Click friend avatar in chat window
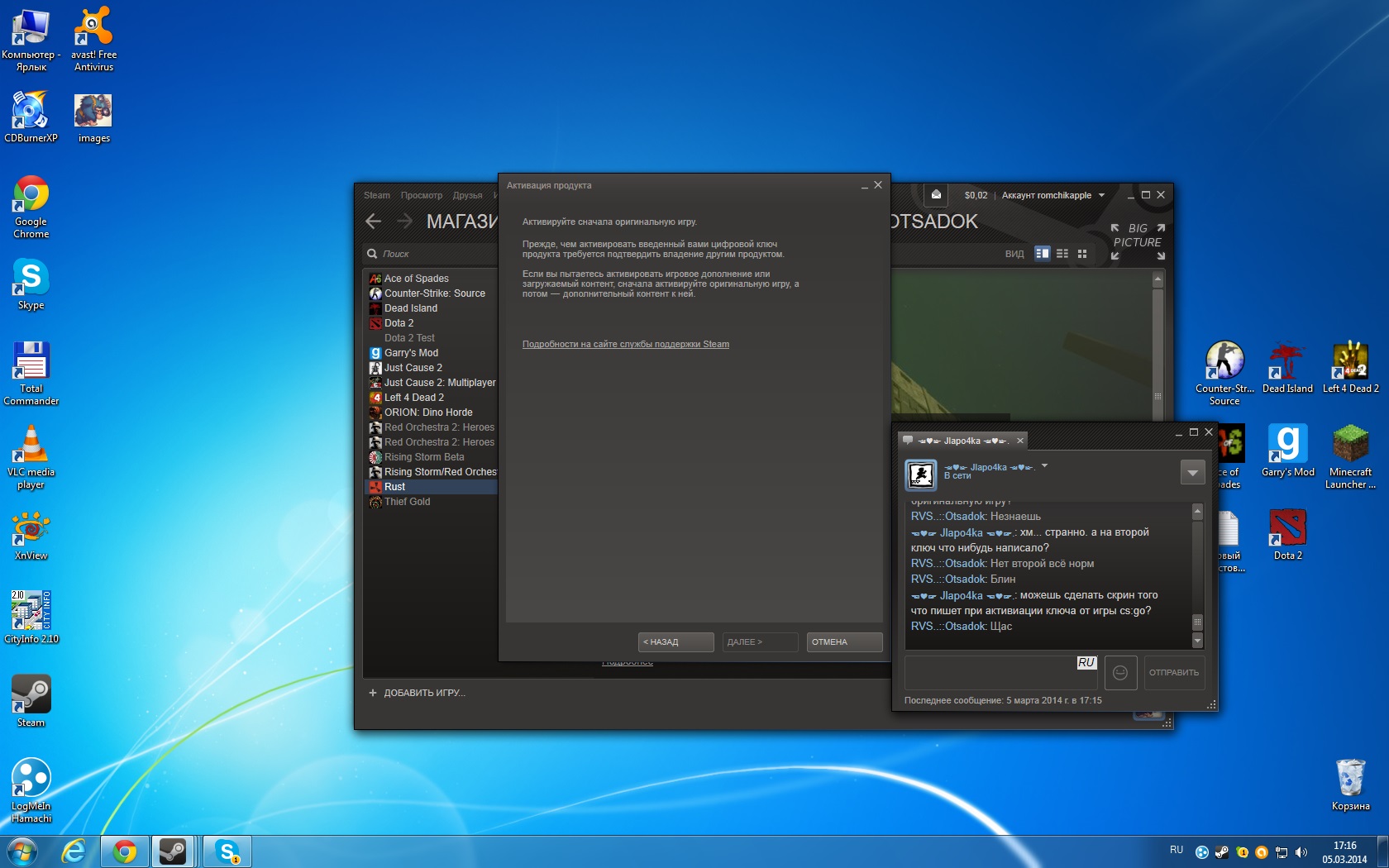 920,475
